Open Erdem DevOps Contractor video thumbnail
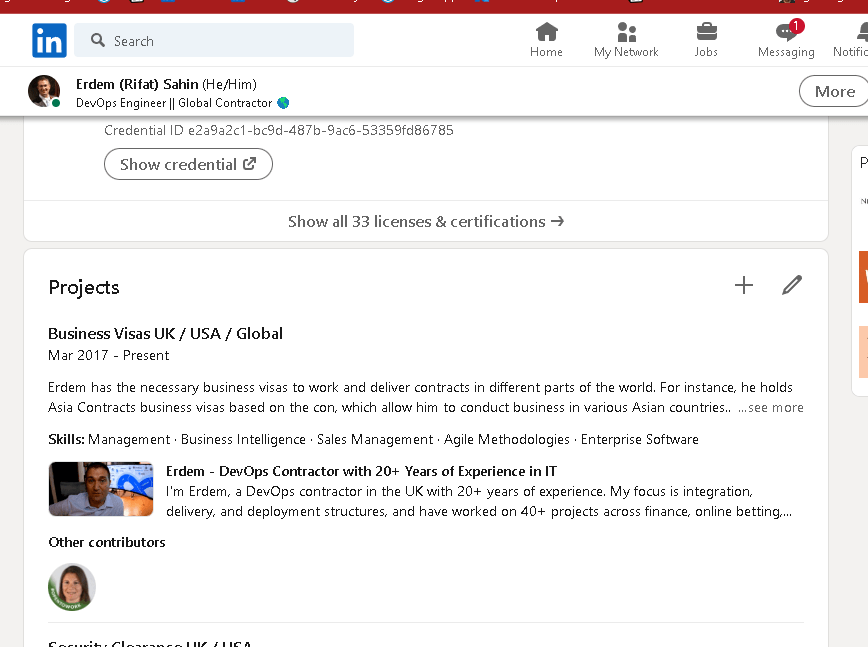 pos(101,489)
